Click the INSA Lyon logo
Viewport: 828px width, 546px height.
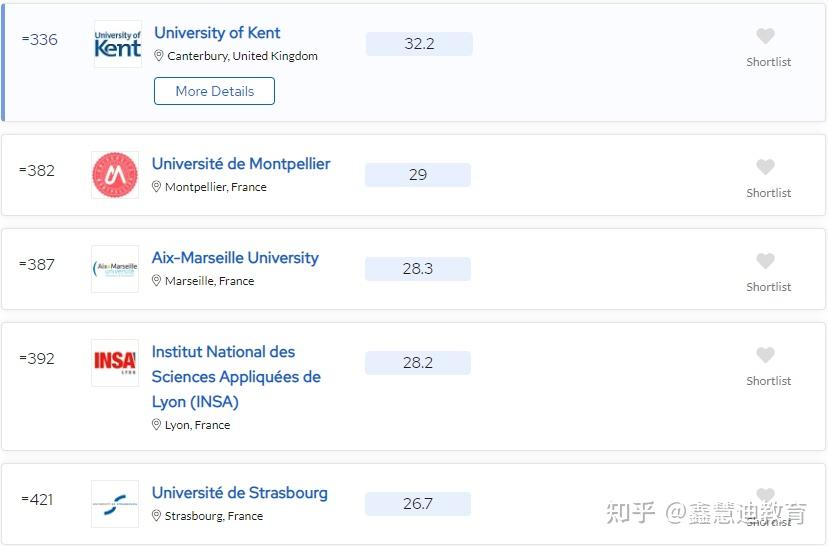pos(115,362)
